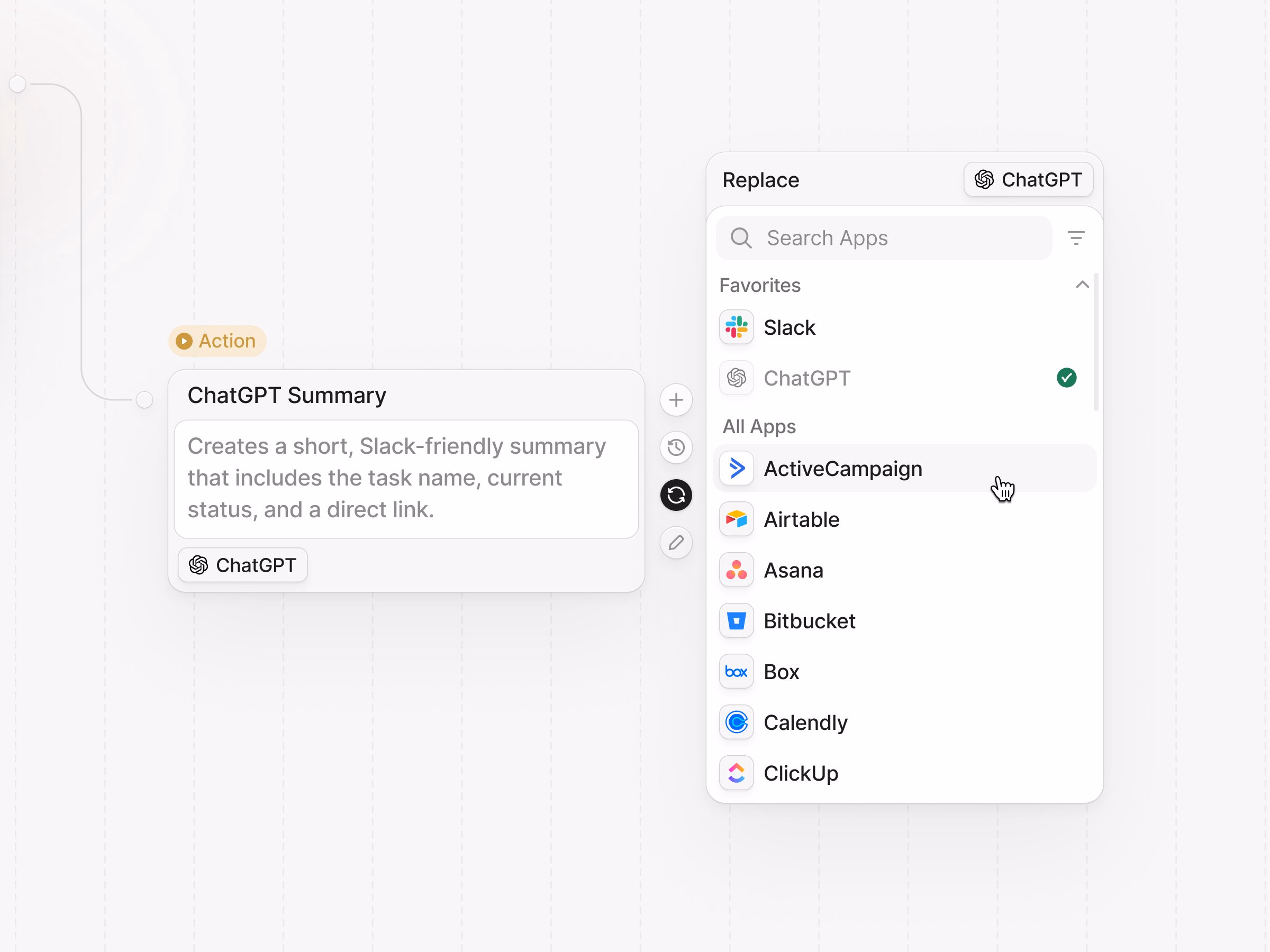
Task: Choose Calendly from the app list
Action: click(904, 722)
